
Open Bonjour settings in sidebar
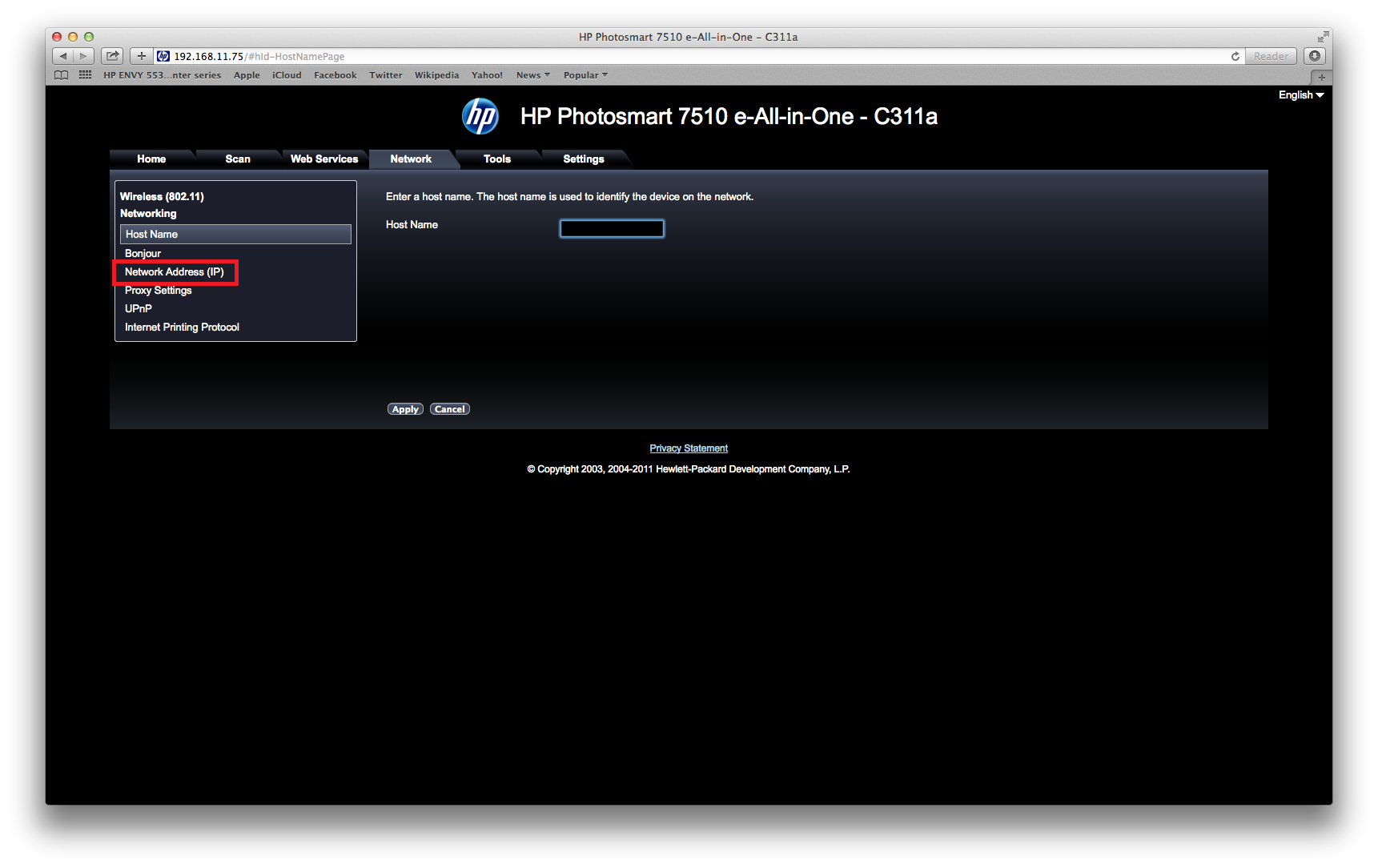pyautogui.click(x=143, y=253)
